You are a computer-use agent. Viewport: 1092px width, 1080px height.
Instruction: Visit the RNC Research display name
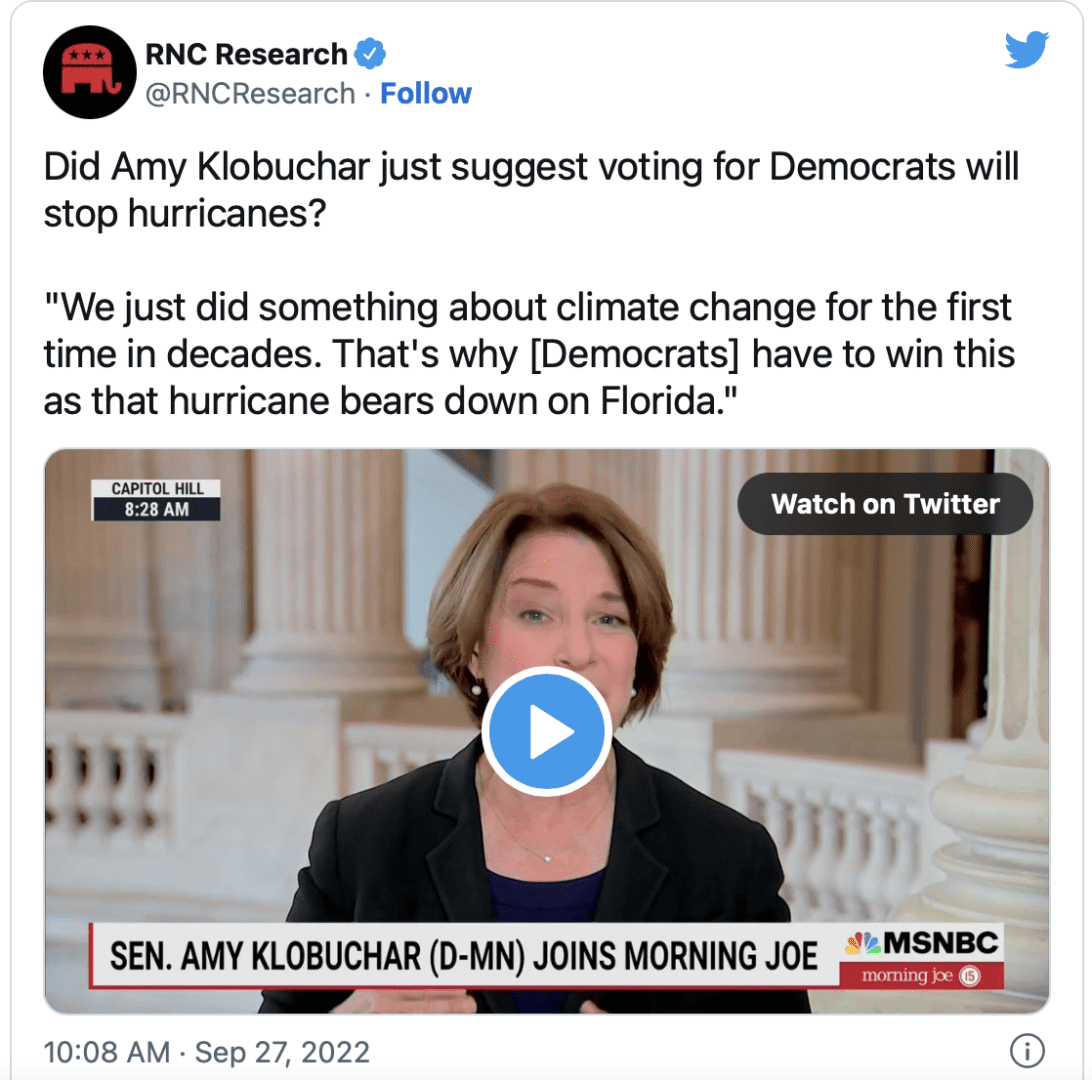point(246,54)
